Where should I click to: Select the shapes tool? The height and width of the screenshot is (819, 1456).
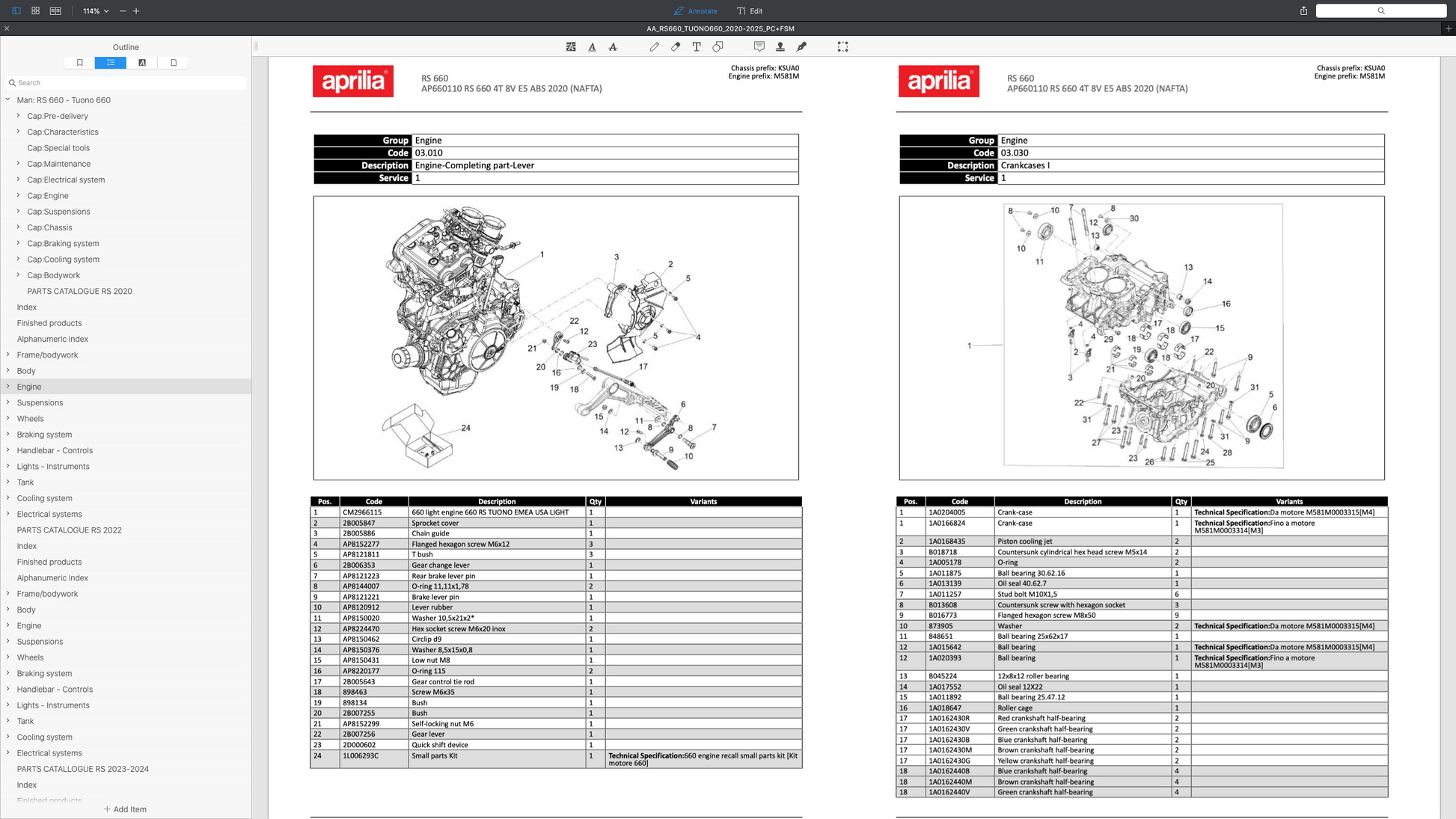(x=718, y=46)
